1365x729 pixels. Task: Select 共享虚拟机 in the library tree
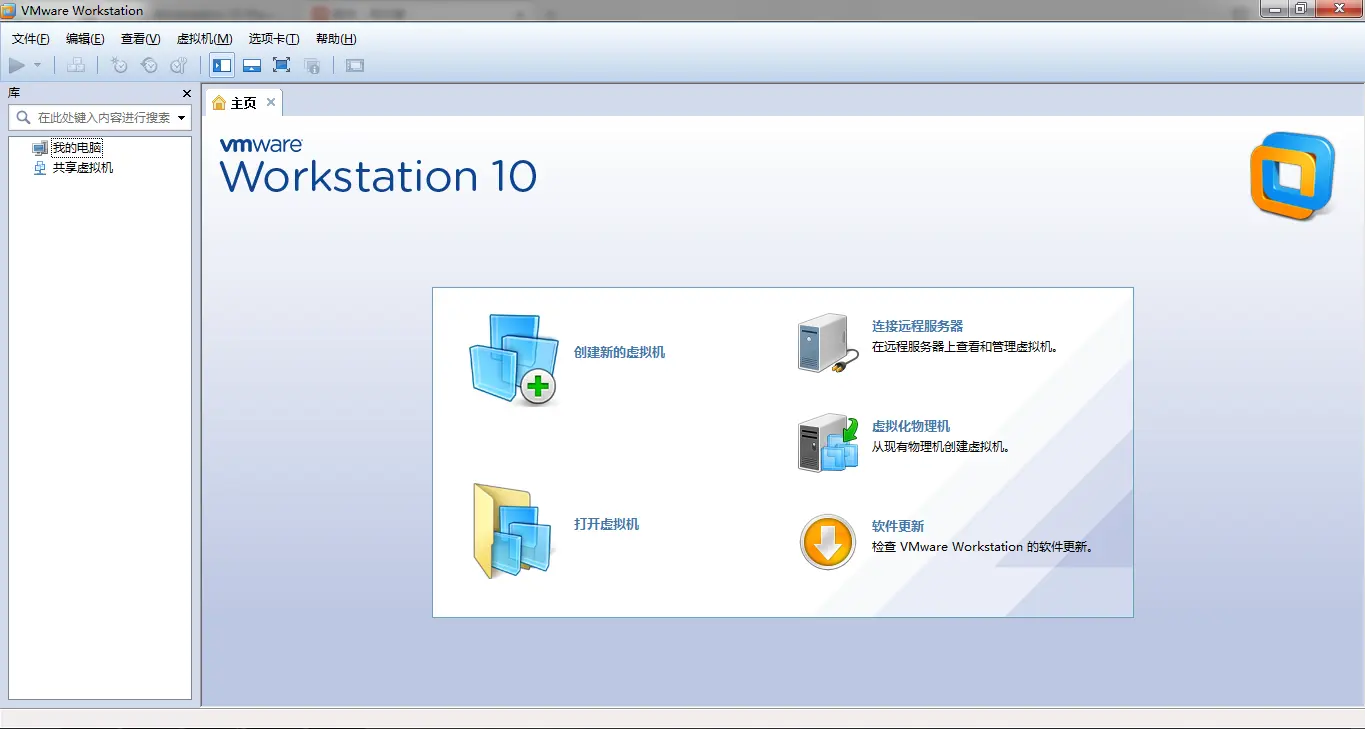click(83, 168)
